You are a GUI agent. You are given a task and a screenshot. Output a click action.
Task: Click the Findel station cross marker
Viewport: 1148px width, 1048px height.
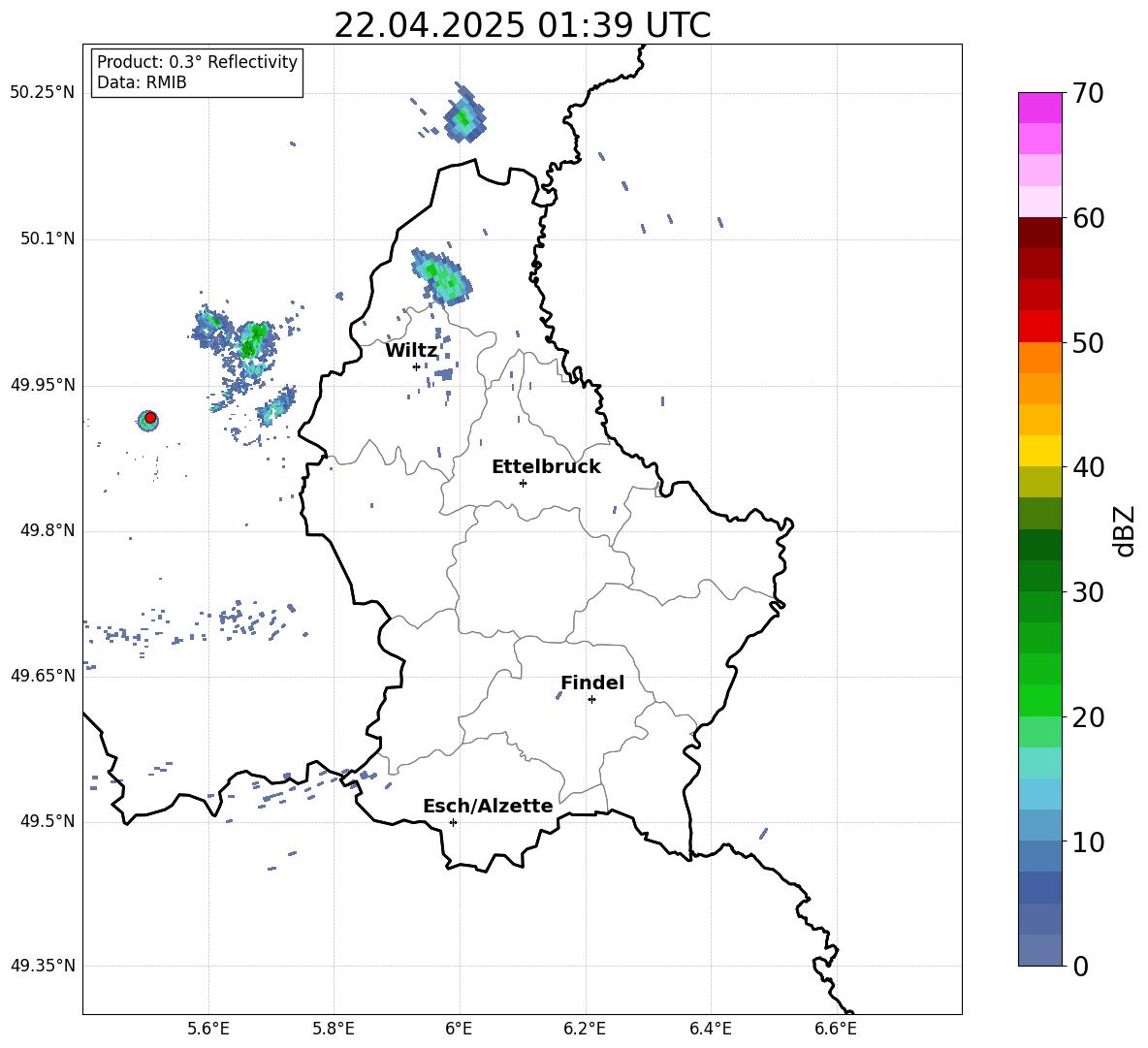pos(591,700)
